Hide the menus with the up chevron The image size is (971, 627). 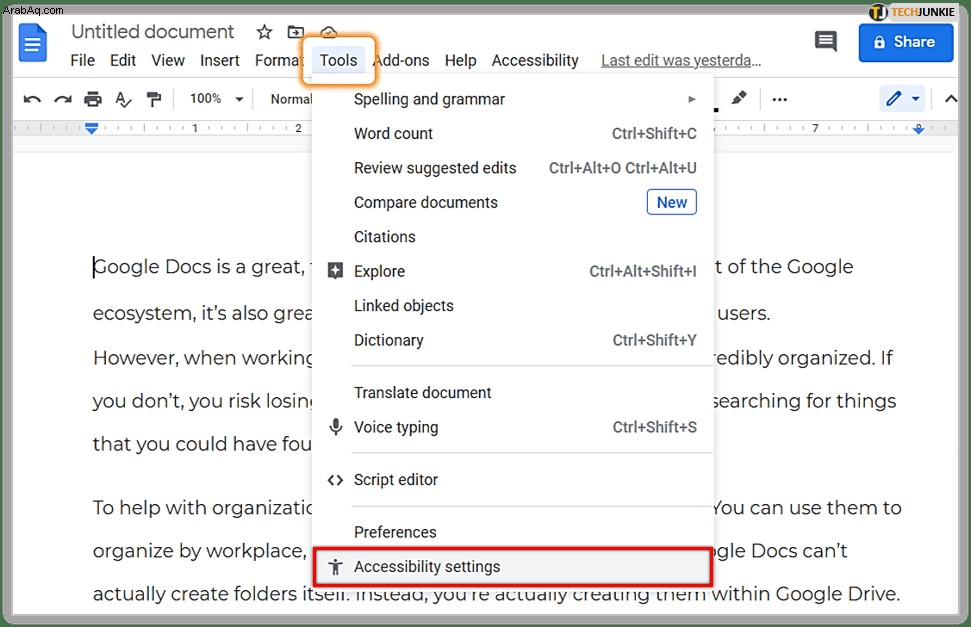pos(951,99)
